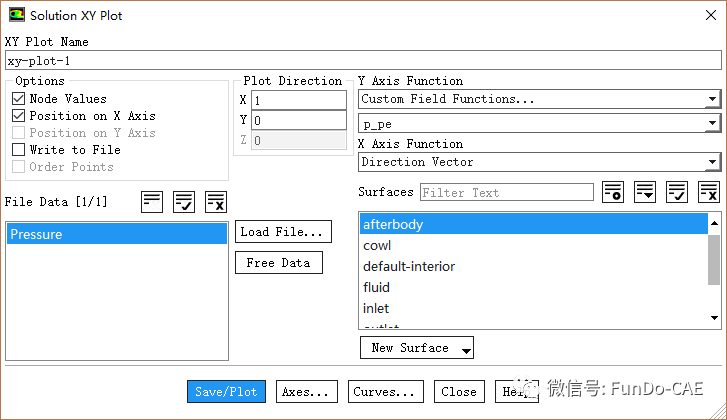The image size is (727, 420).
Task: Click the Solution XY Plot window icon
Action: tap(16, 16)
